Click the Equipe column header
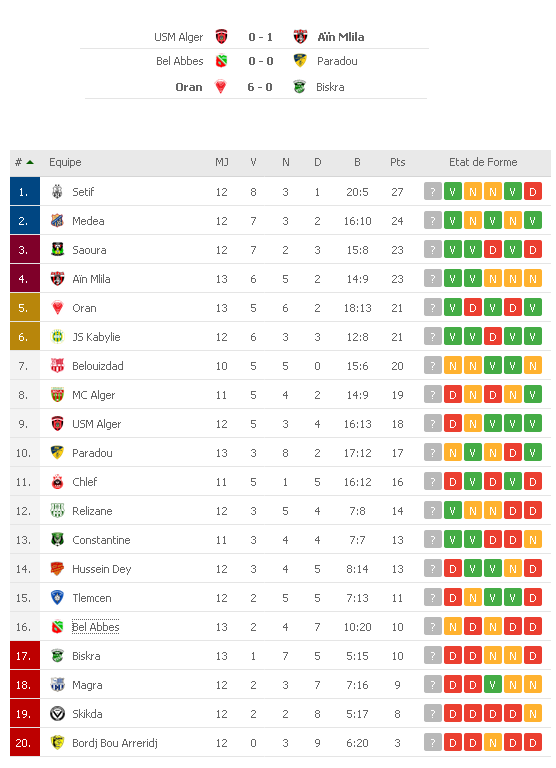Viewport: 556px width, 768px height. (x=65, y=162)
